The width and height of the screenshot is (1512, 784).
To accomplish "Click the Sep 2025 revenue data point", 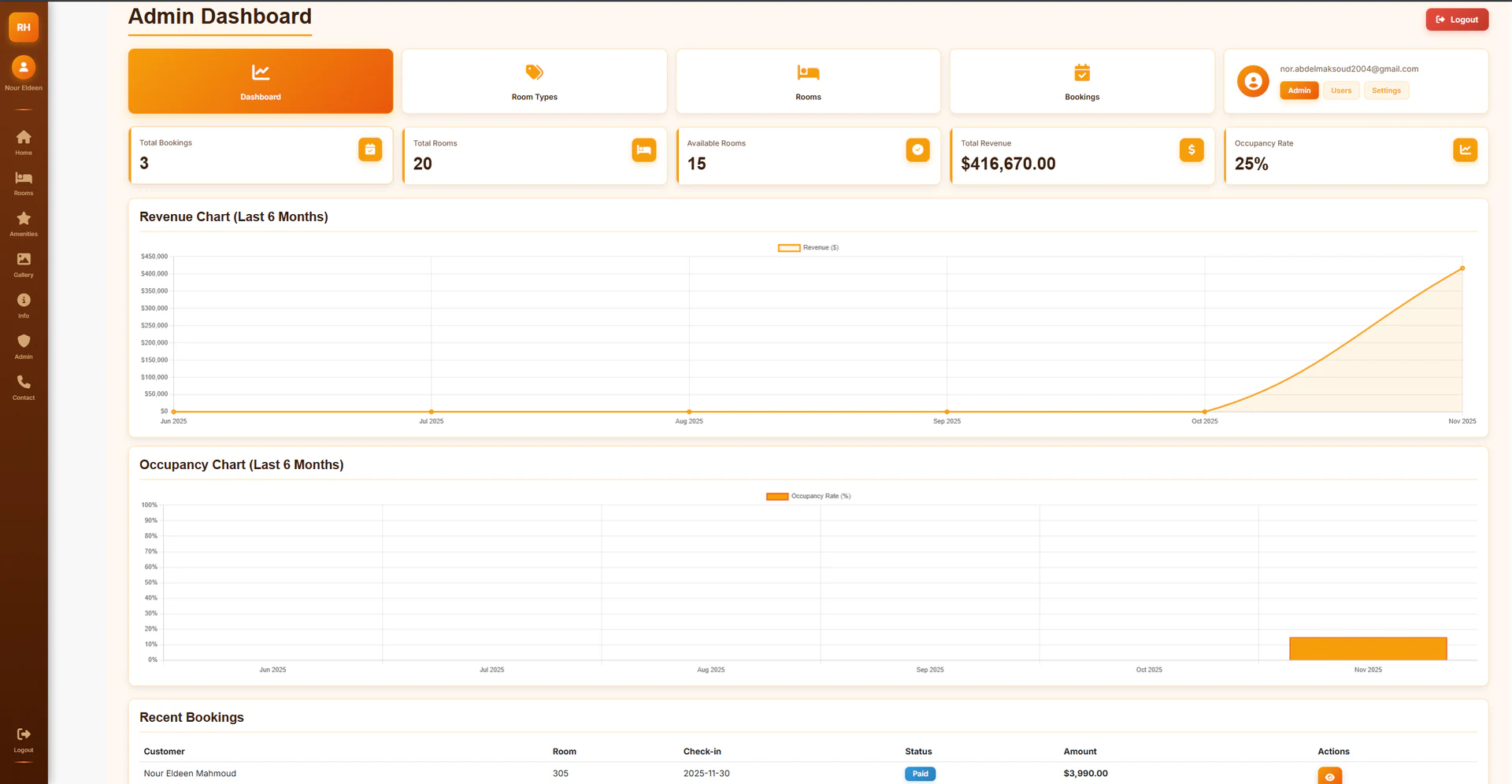I will (x=947, y=412).
